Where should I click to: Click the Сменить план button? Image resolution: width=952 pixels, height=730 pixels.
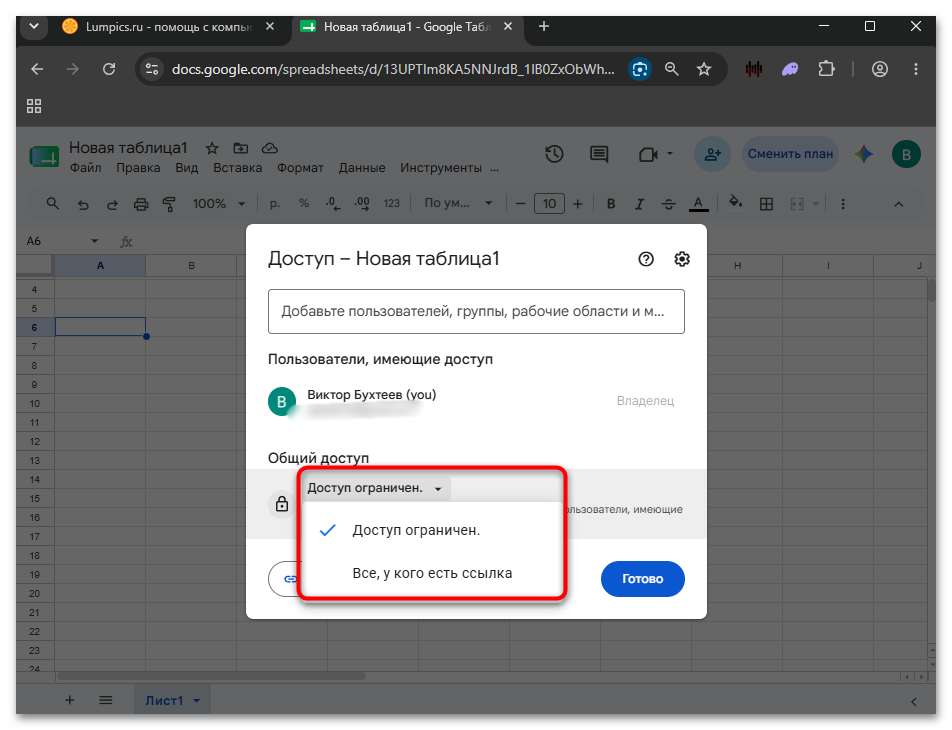790,154
